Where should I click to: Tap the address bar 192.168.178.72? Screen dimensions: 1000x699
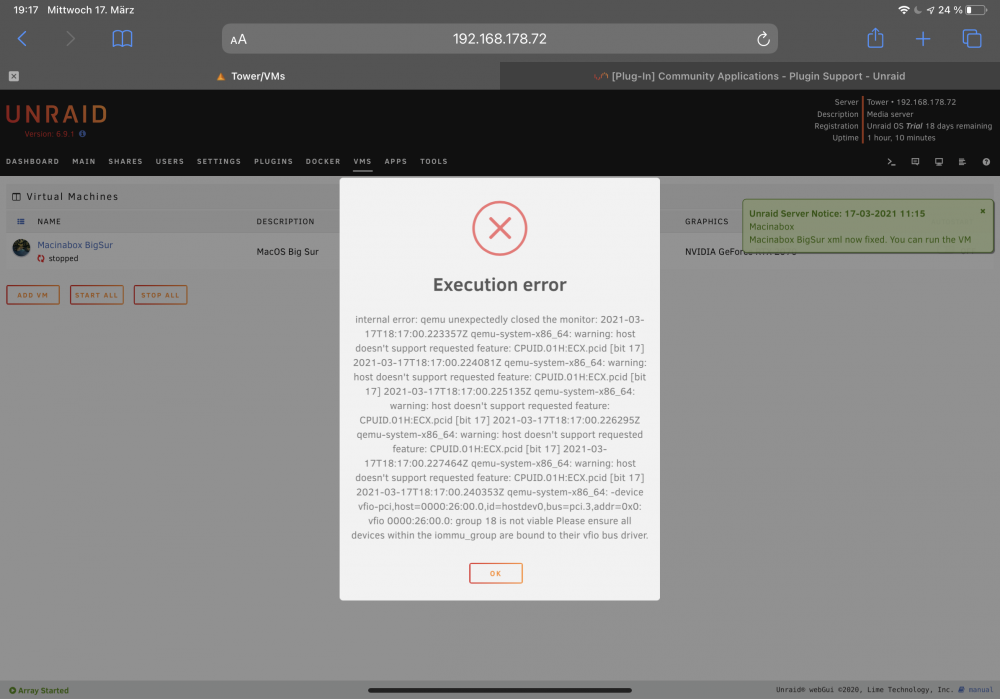click(x=499, y=39)
